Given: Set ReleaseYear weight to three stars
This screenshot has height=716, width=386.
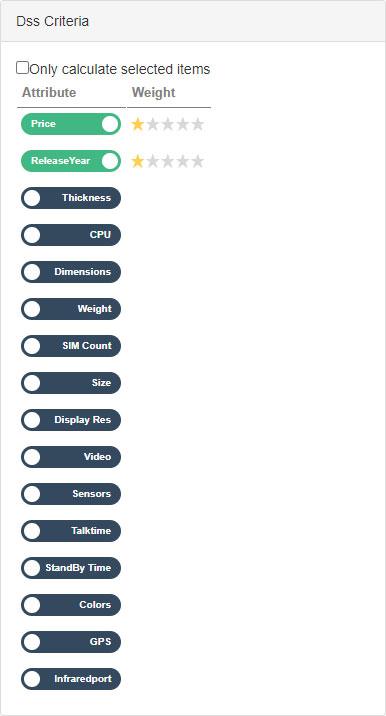Looking at the screenshot, I should click(168, 161).
